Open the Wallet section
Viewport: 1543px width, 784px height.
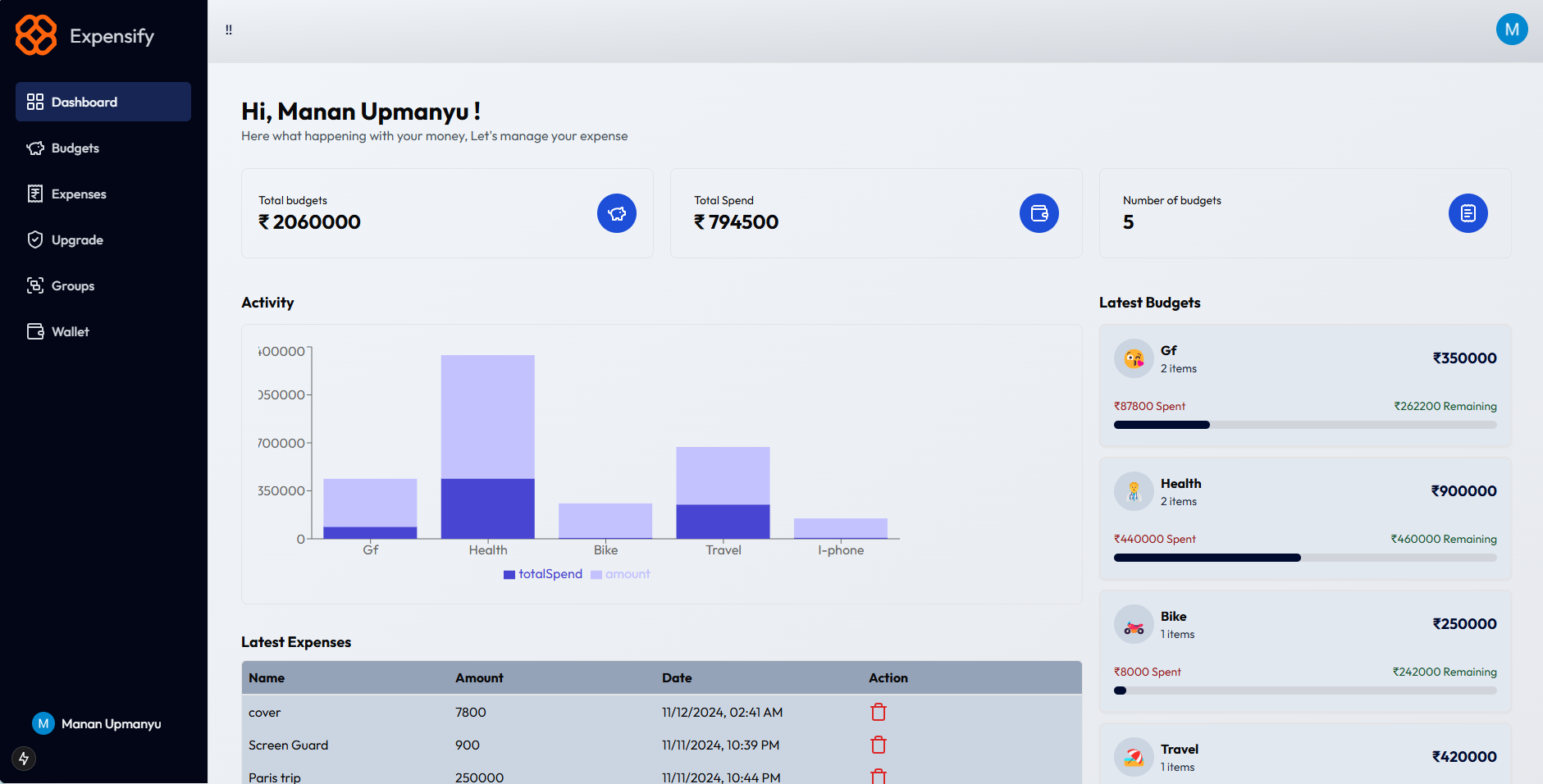(70, 331)
